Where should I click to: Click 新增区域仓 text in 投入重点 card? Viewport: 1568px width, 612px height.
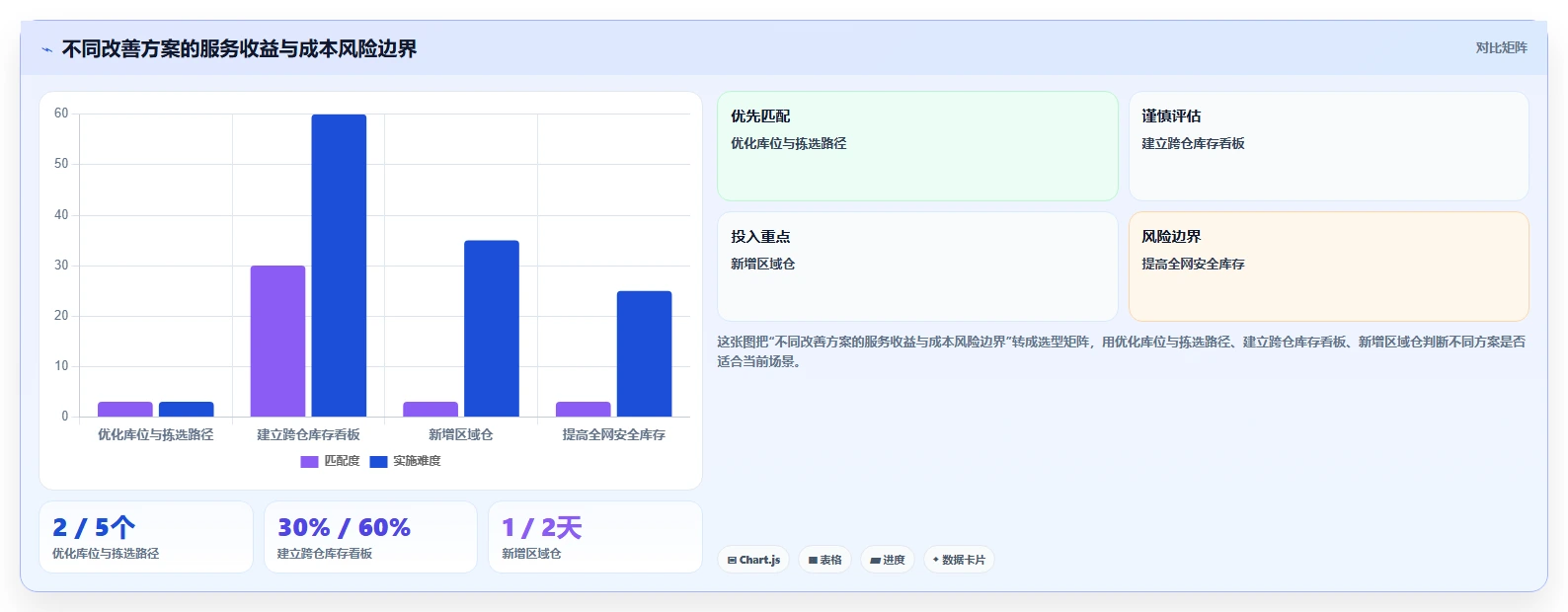762,264
